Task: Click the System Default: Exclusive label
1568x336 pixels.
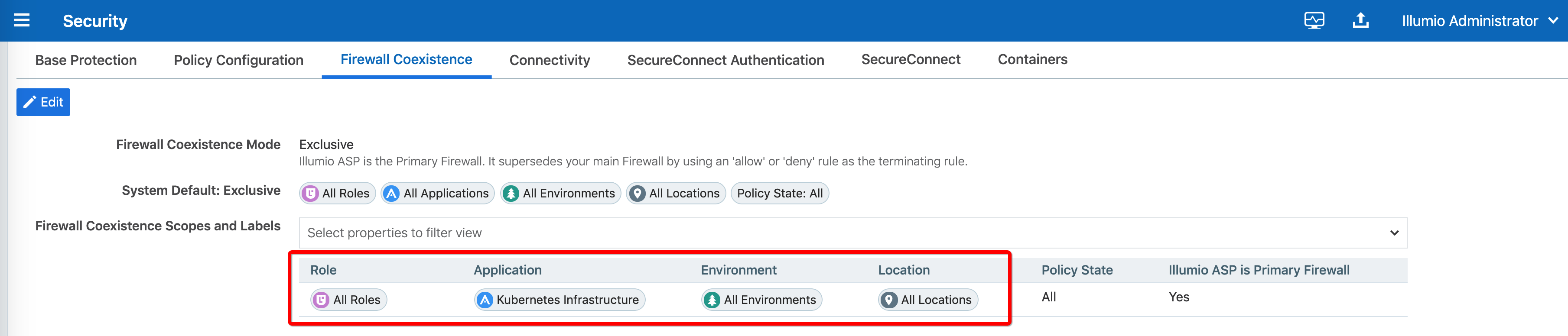Action: pyautogui.click(x=201, y=190)
